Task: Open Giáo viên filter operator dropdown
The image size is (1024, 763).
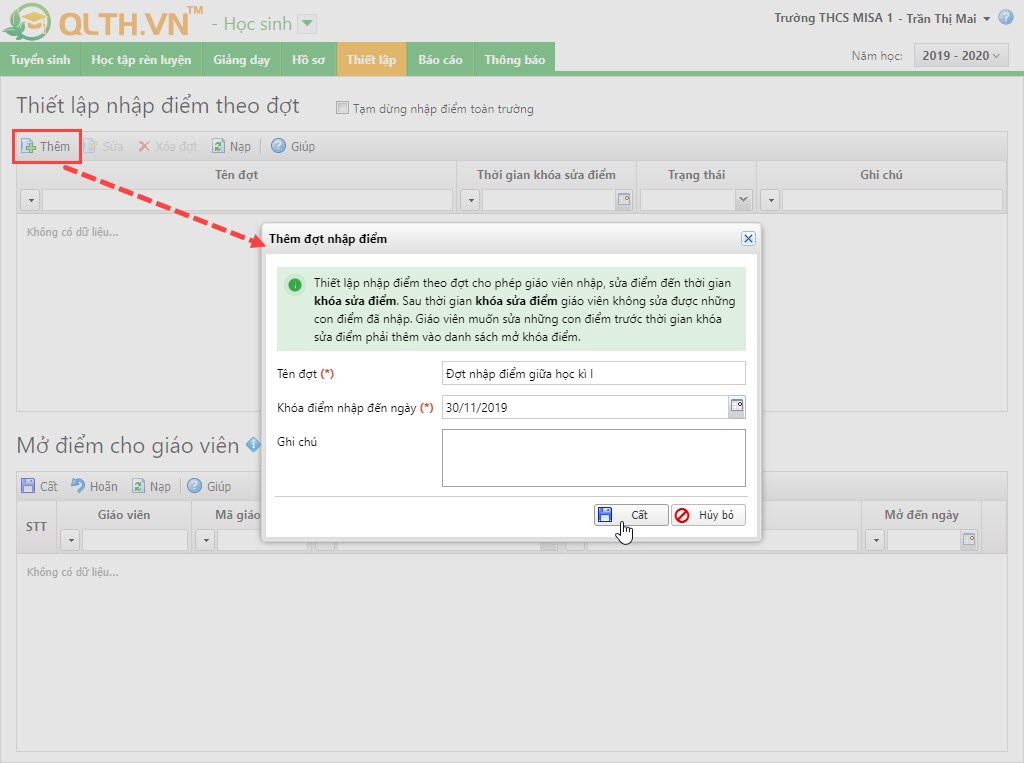Action: coord(71,540)
